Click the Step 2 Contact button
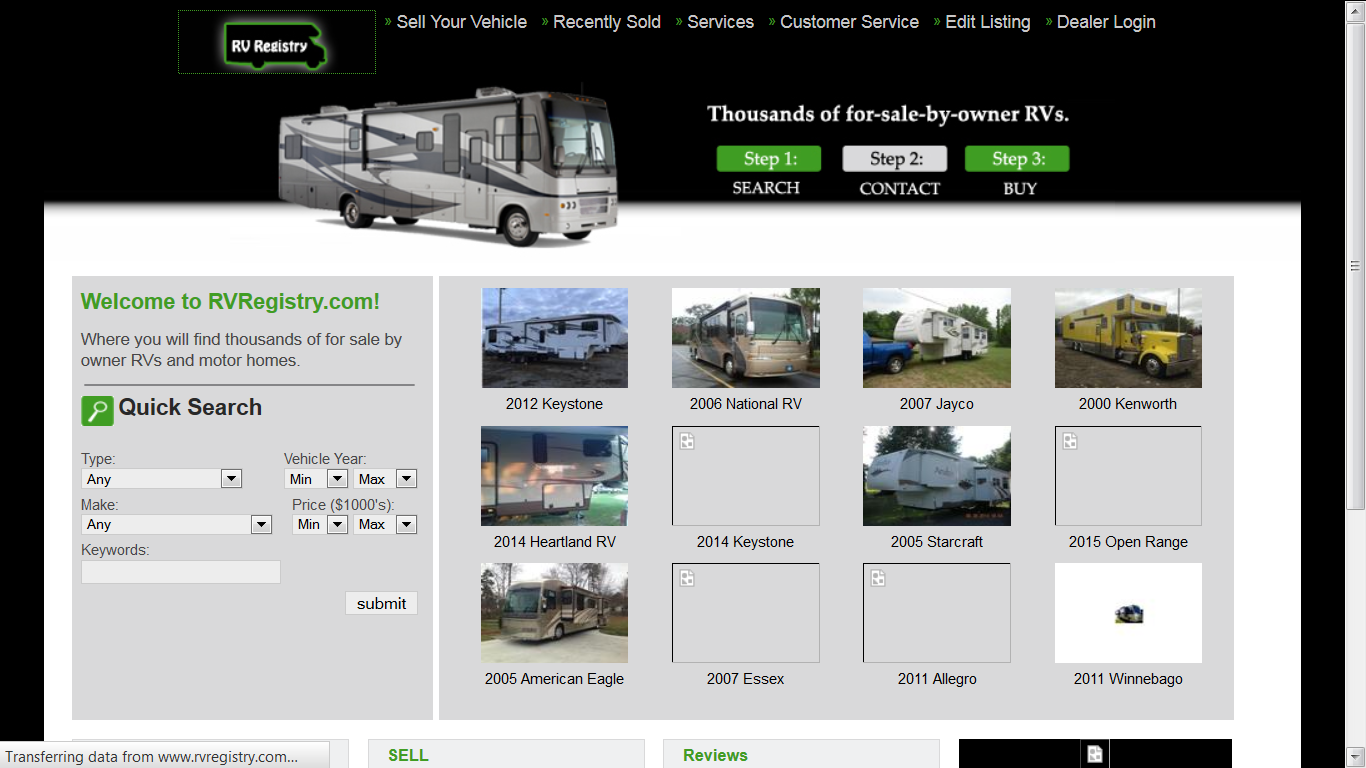 click(895, 159)
